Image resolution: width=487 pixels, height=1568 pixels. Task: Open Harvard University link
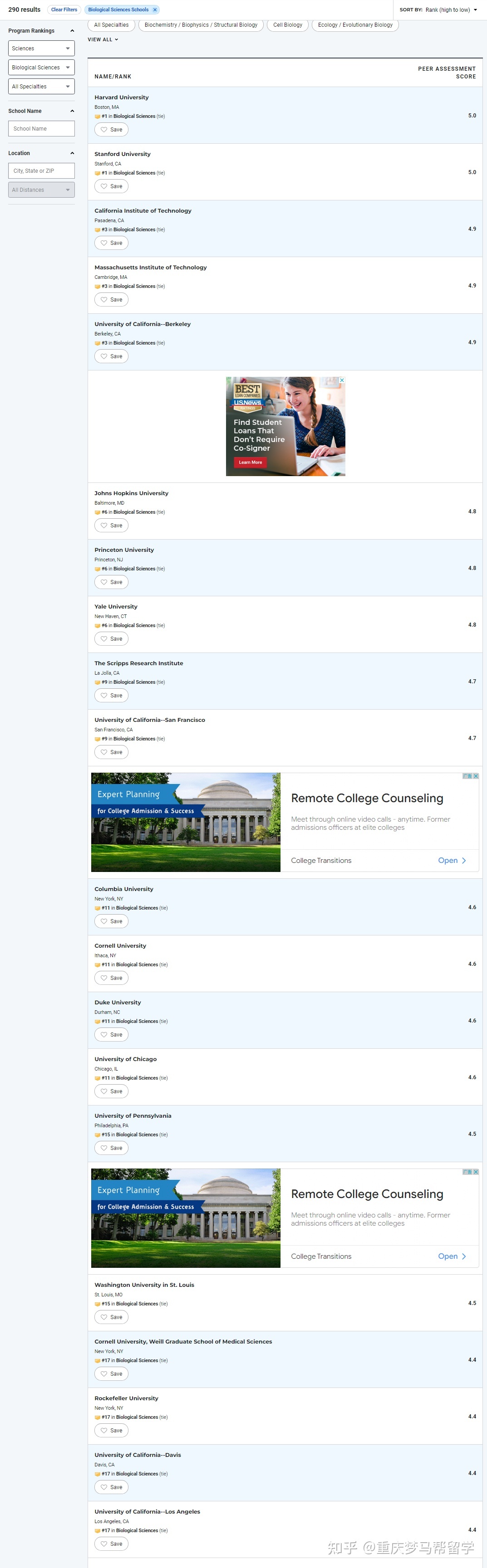pyautogui.click(x=121, y=97)
